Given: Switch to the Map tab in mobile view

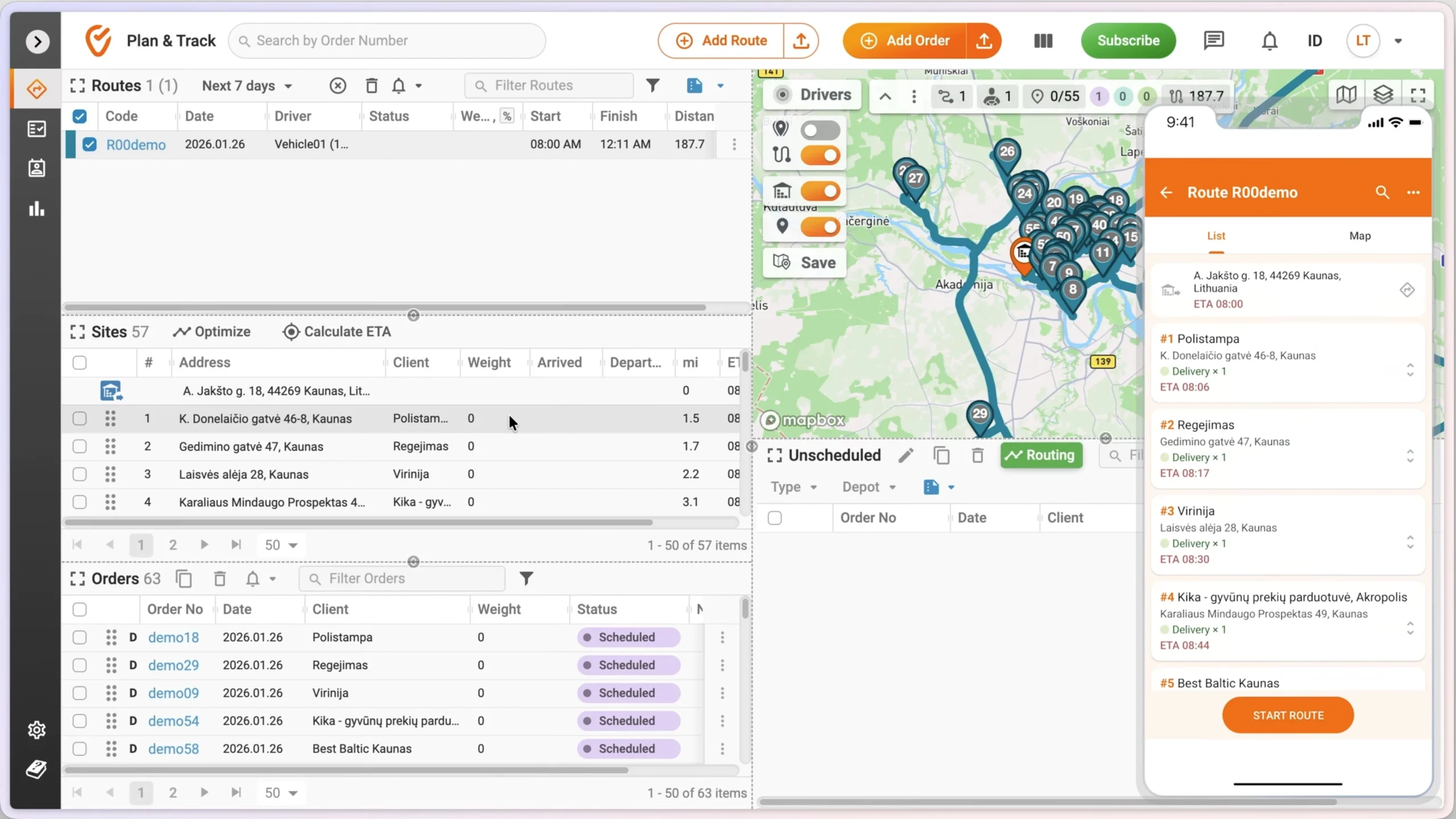Looking at the screenshot, I should pos(1359,236).
